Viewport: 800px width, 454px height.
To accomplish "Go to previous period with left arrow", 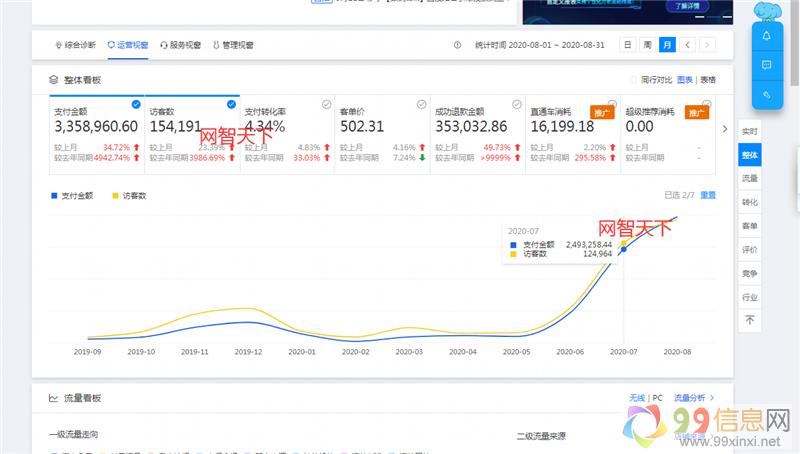I will tap(686, 45).
